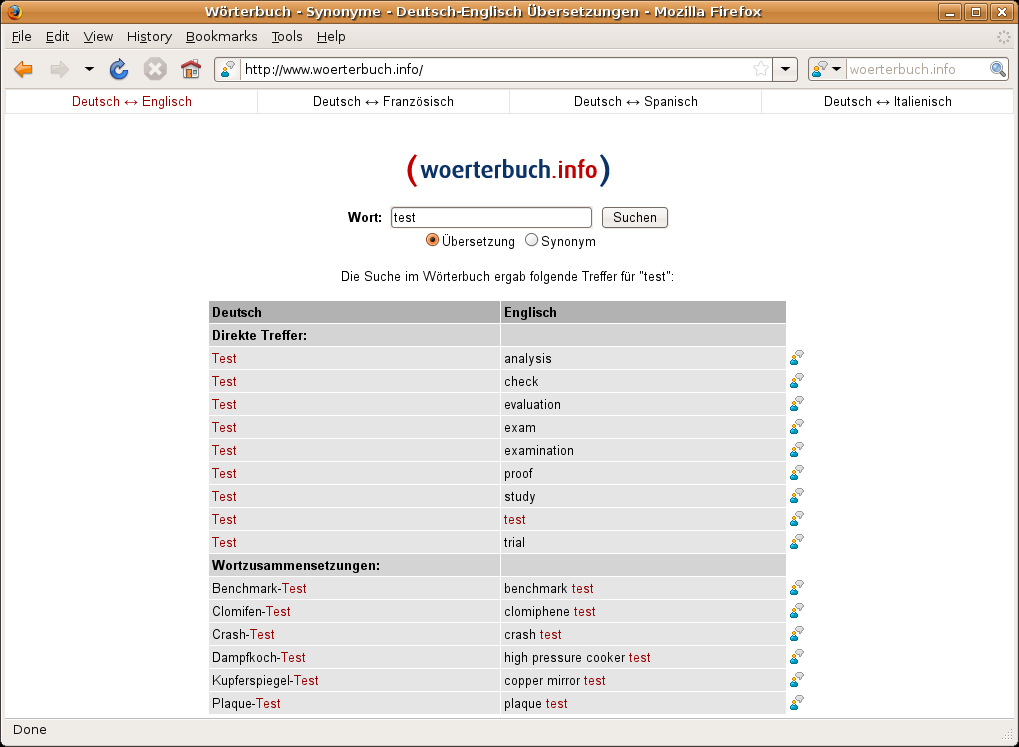Click 'test' link in 'plaque test'
Screen dimensions: 1019x747
[x=556, y=703]
